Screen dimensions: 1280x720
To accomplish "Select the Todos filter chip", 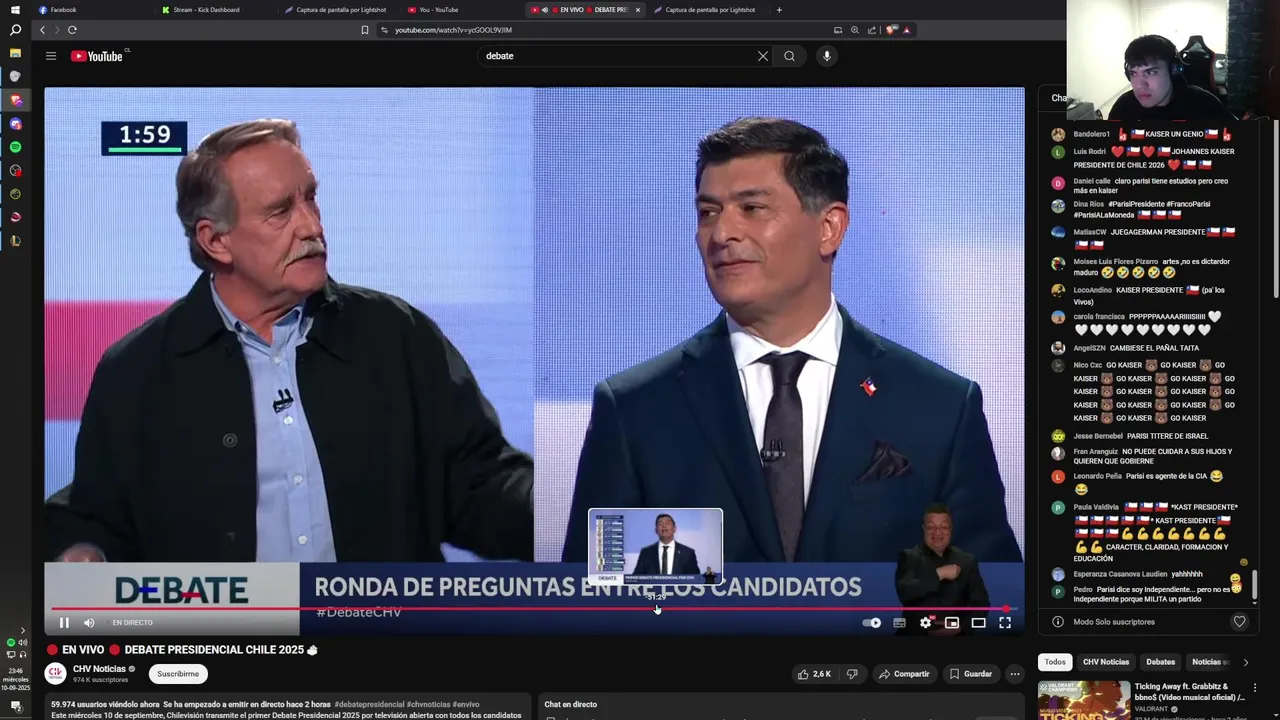I will click(x=1055, y=662).
